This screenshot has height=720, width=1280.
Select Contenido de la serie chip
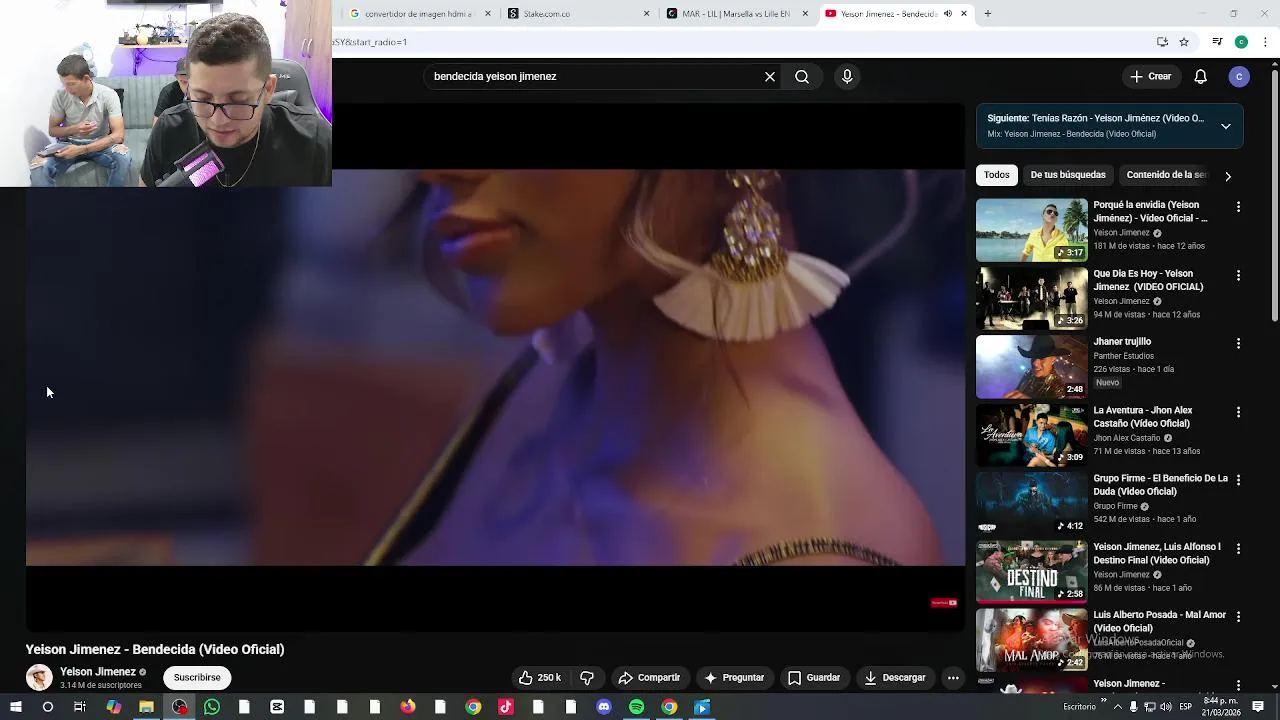[1166, 175]
